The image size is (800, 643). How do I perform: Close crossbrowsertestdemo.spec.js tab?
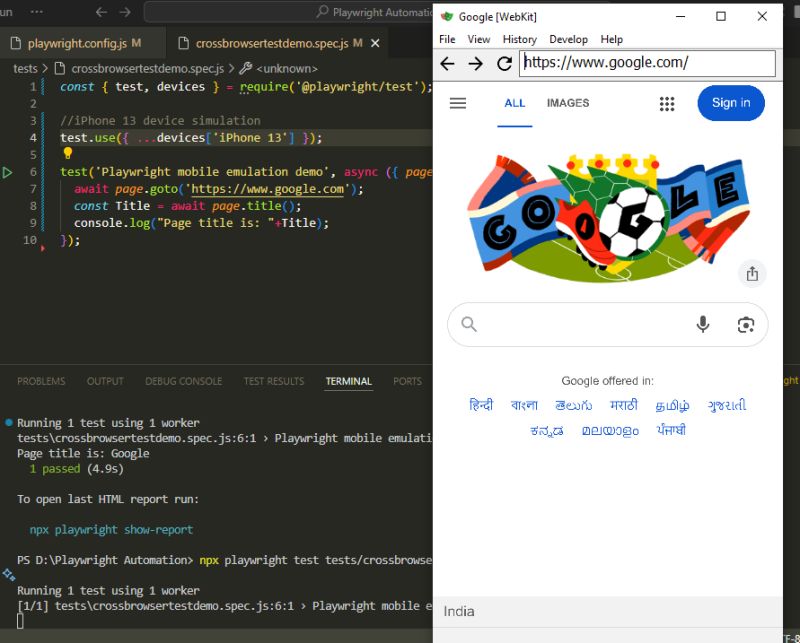[x=375, y=43]
